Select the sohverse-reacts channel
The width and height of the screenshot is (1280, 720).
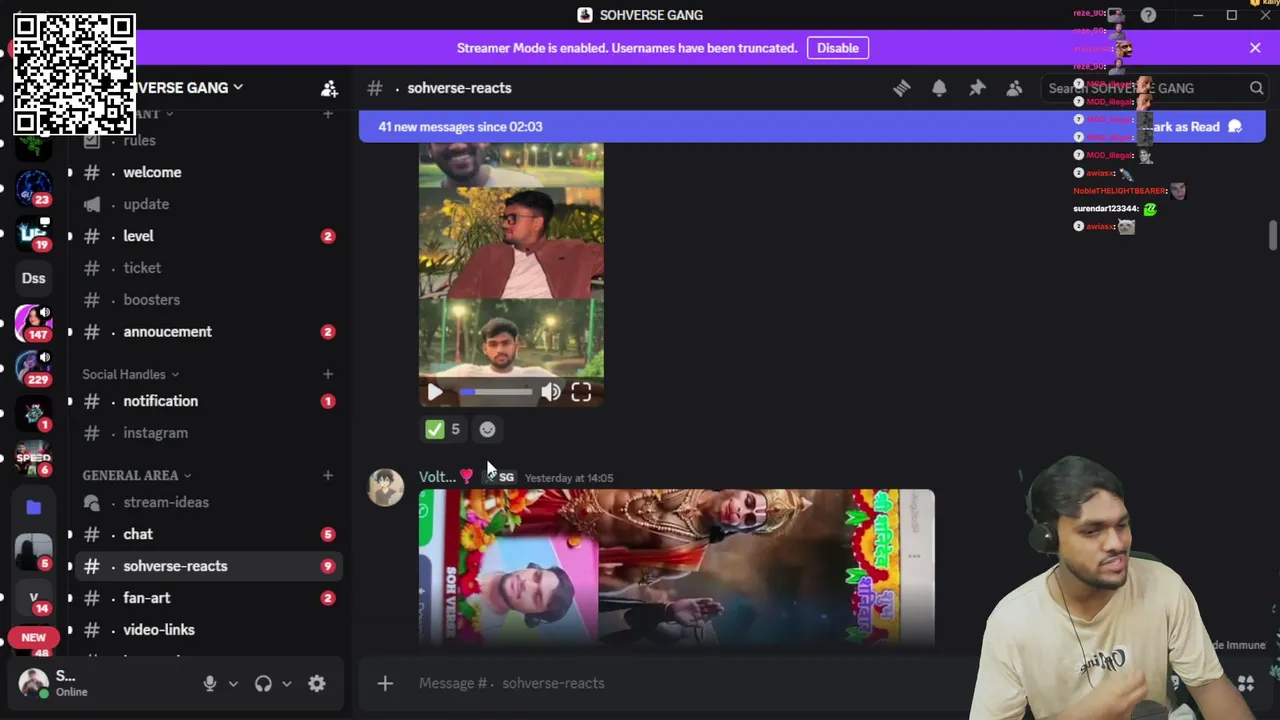click(x=207, y=566)
